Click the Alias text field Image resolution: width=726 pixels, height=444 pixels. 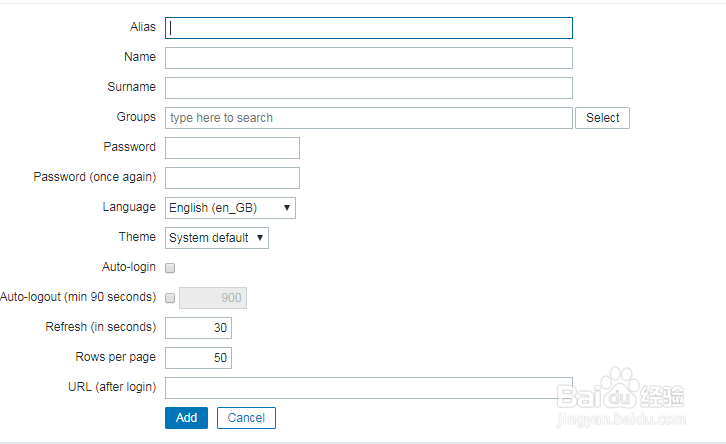(368, 28)
